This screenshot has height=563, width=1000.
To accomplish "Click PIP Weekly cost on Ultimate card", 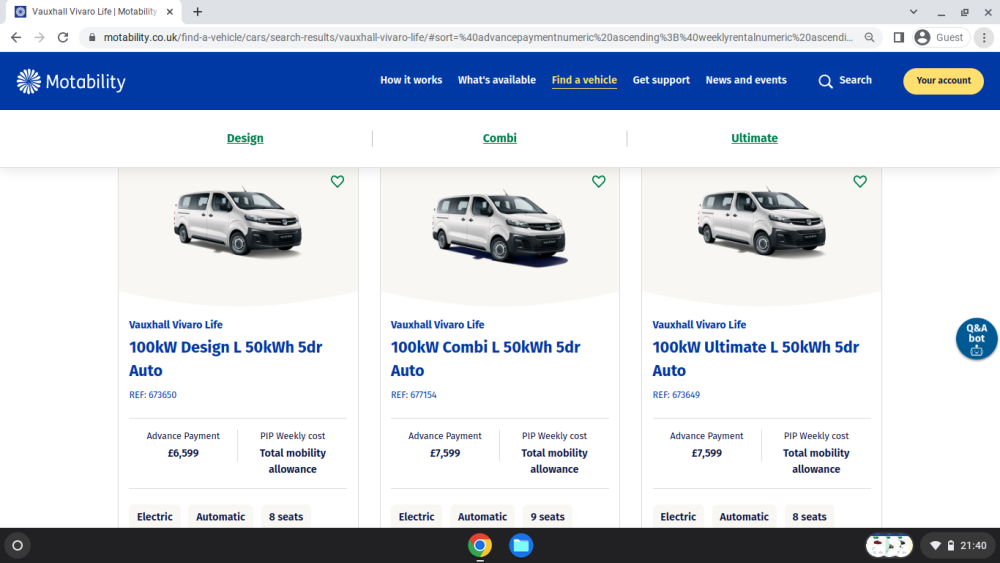I will tap(816, 436).
